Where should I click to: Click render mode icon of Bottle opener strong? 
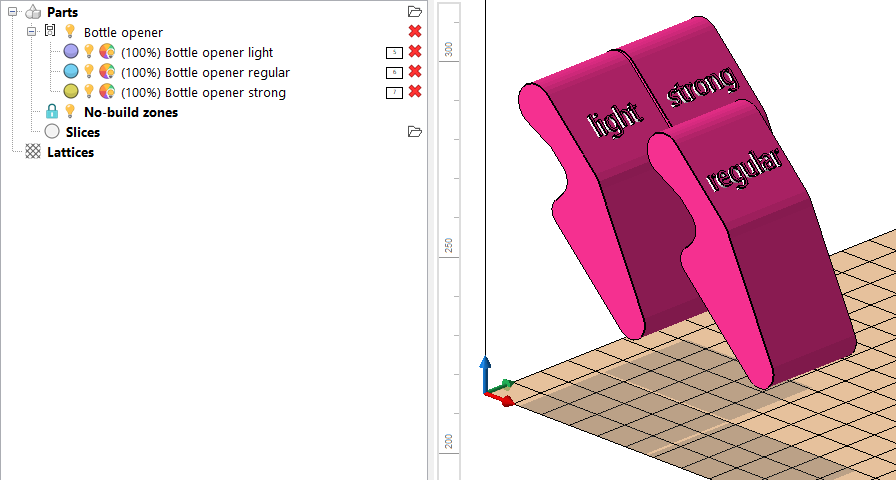click(107, 91)
